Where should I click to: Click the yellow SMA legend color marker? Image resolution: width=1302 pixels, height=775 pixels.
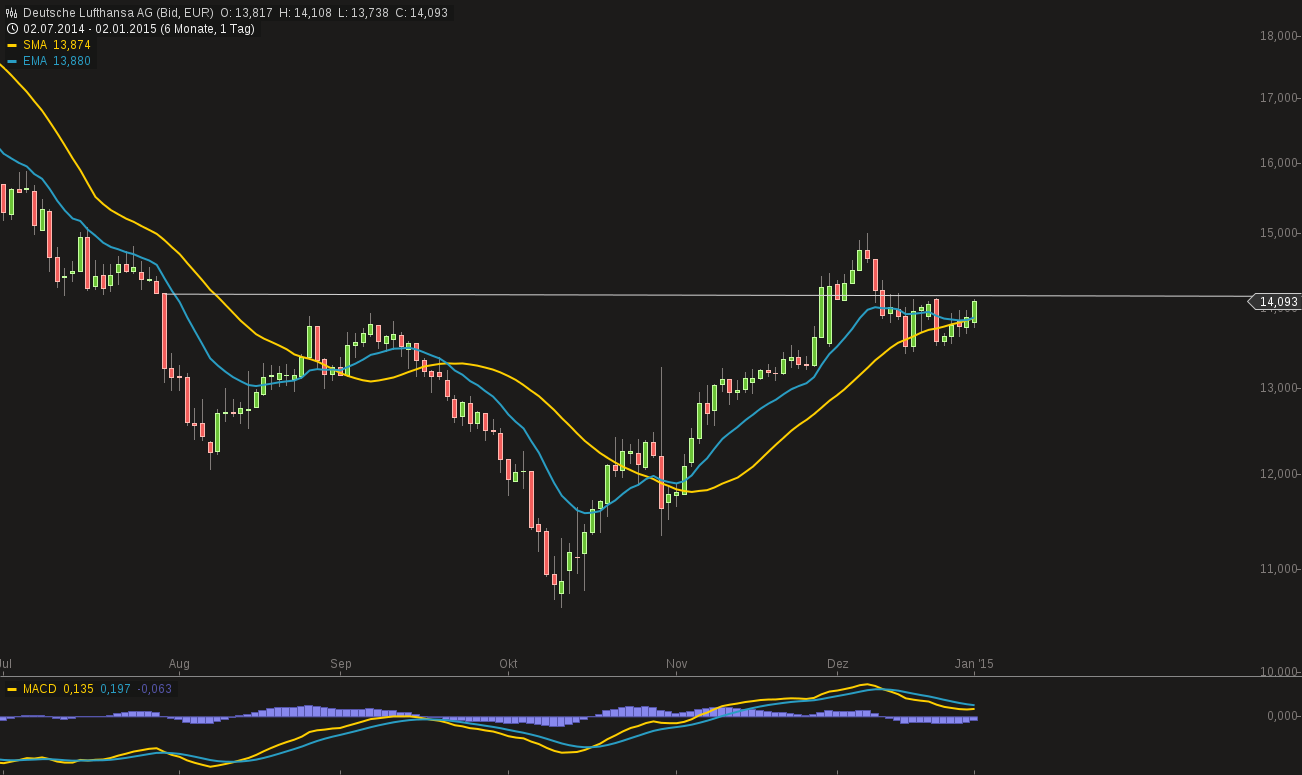coord(12,45)
